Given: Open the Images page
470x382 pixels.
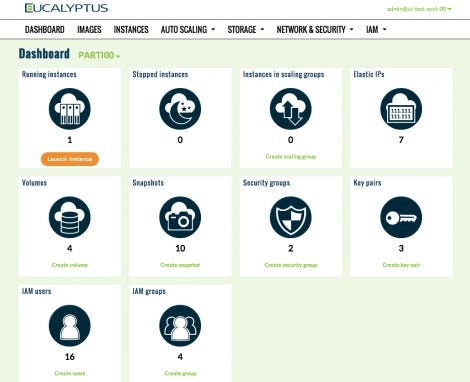Looking at the screenshot, I should click(x=89, y=29).
